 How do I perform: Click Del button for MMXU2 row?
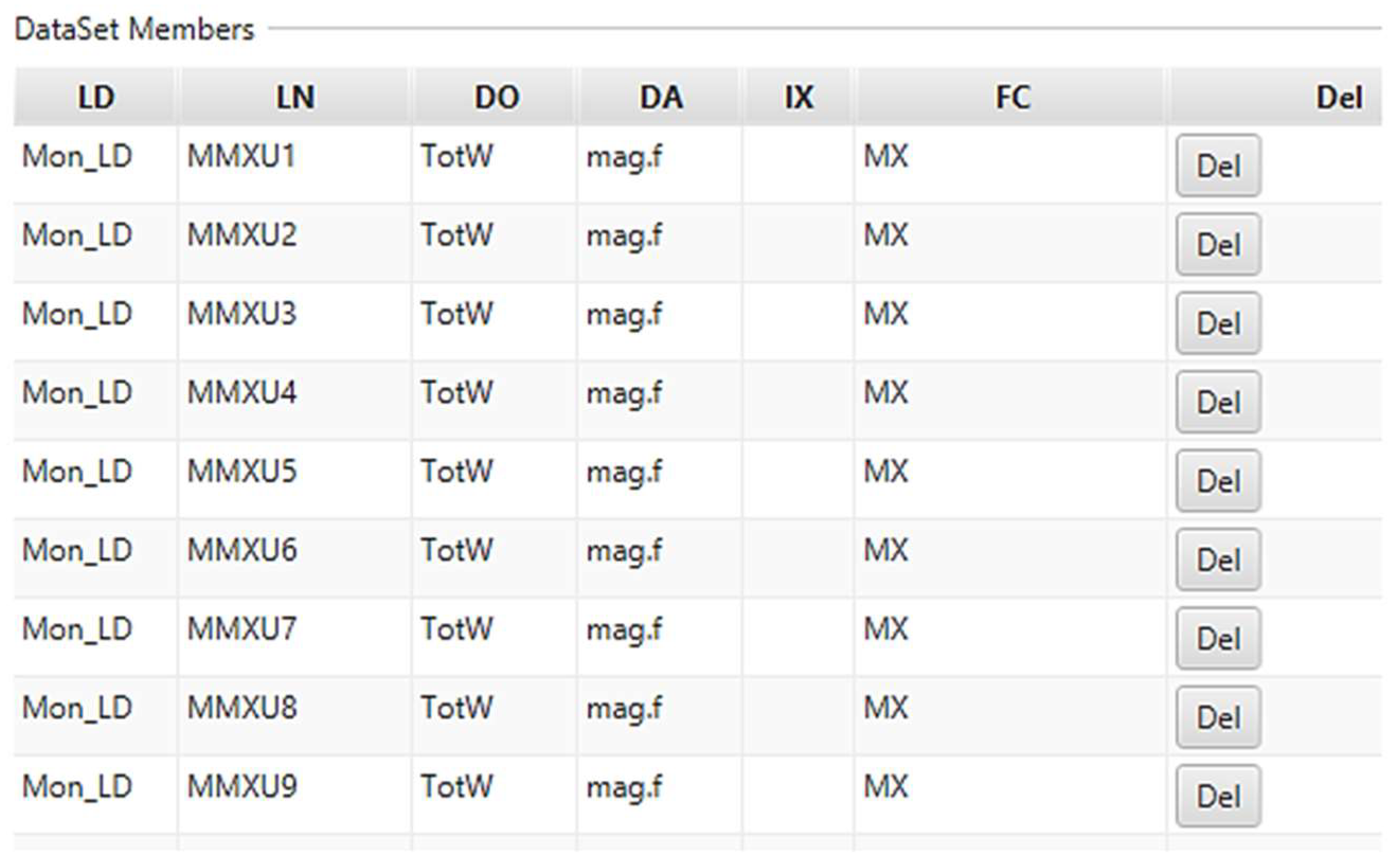point(1217,245)
